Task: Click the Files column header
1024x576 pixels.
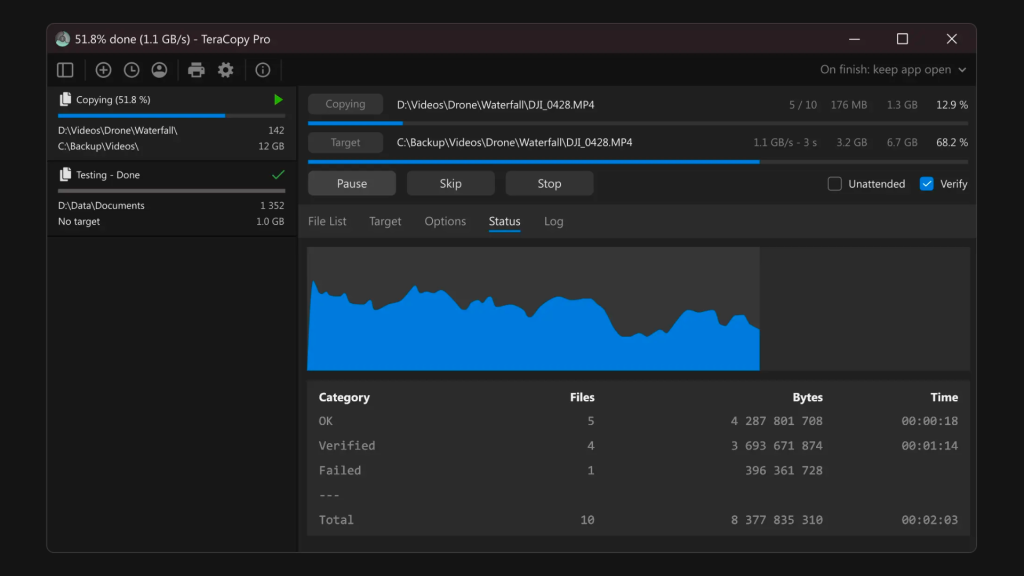Action: pos(582,397)
